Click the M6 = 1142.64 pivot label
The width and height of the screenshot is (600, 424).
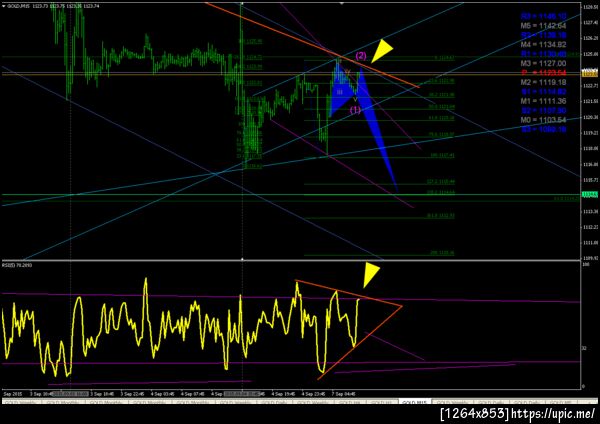tap(543, 26)
